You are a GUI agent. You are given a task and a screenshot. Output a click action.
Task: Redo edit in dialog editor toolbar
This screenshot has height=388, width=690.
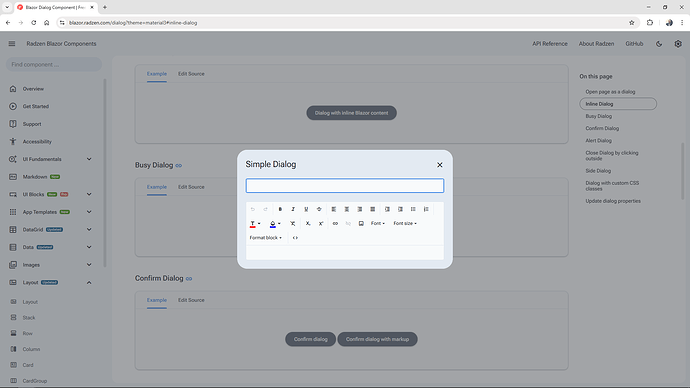(265, 209)
